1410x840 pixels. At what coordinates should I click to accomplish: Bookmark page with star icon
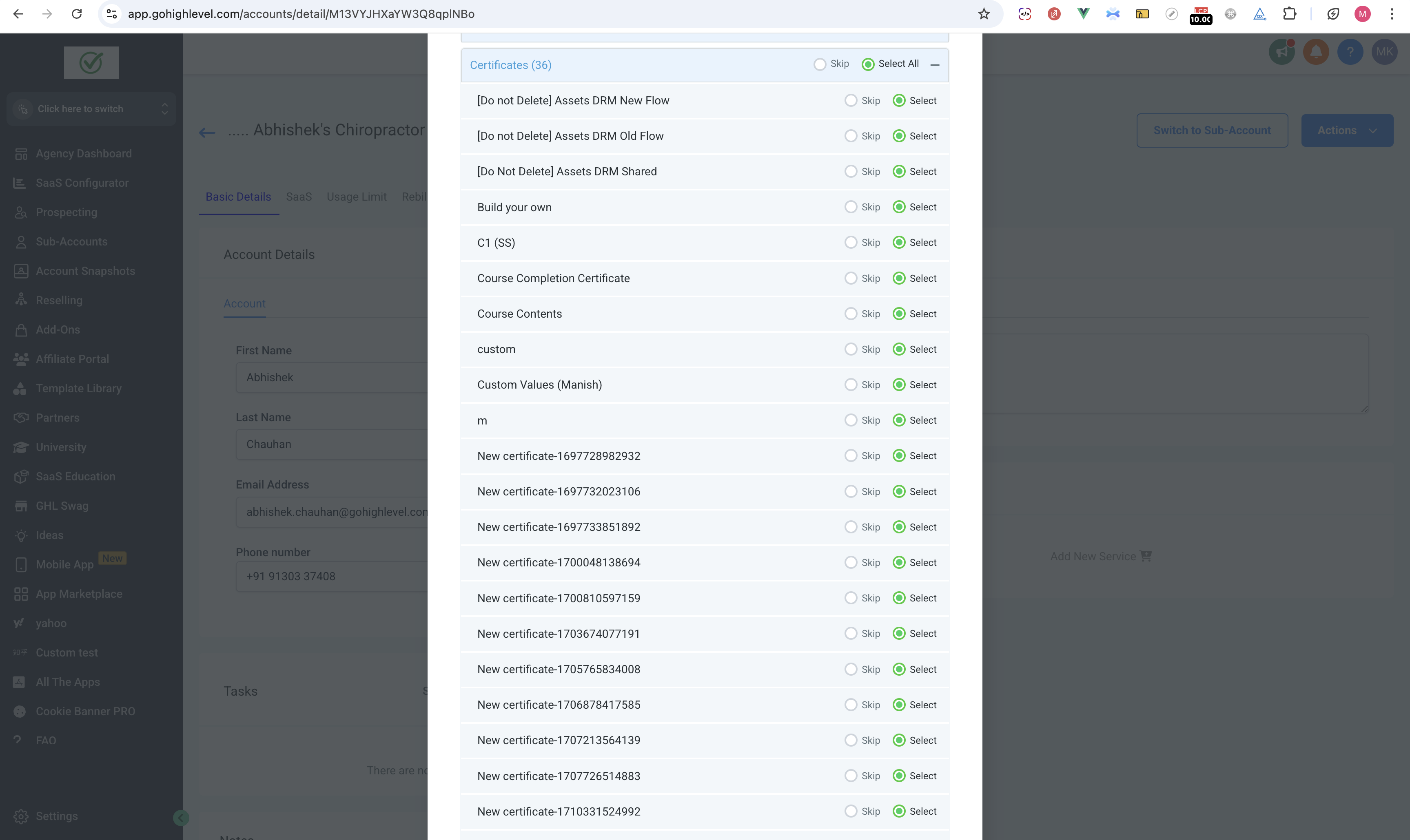[x=984, y=14]
